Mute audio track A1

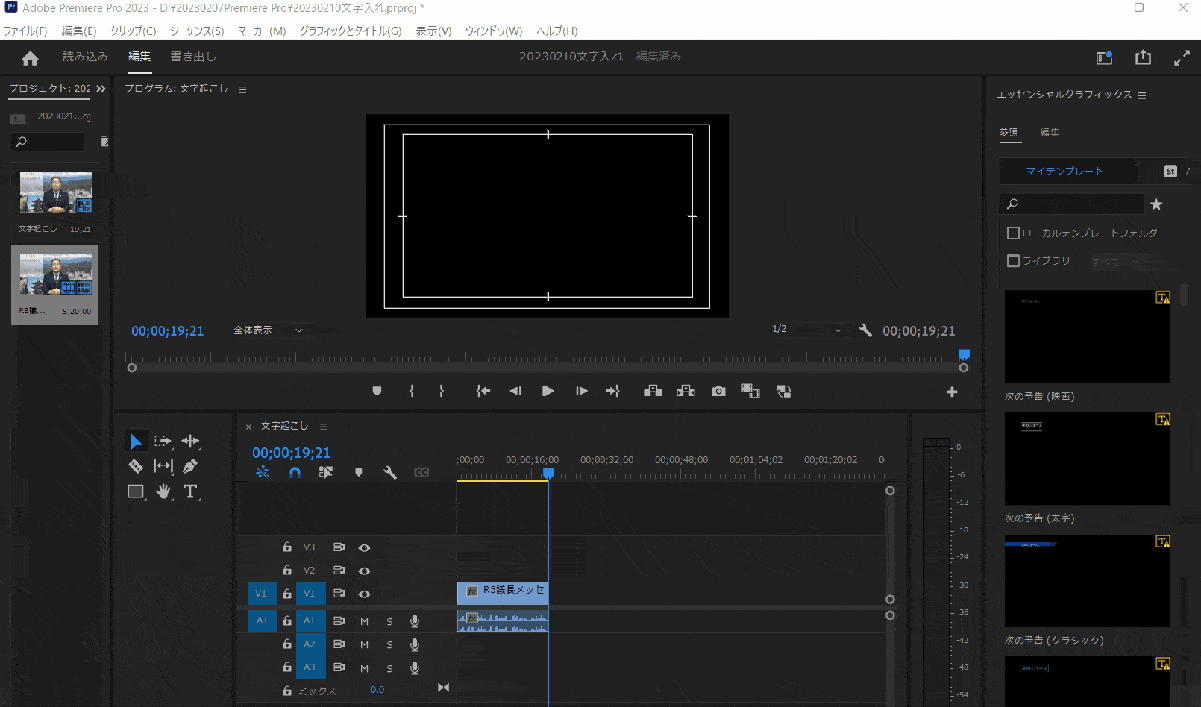[x=365, y=621]
